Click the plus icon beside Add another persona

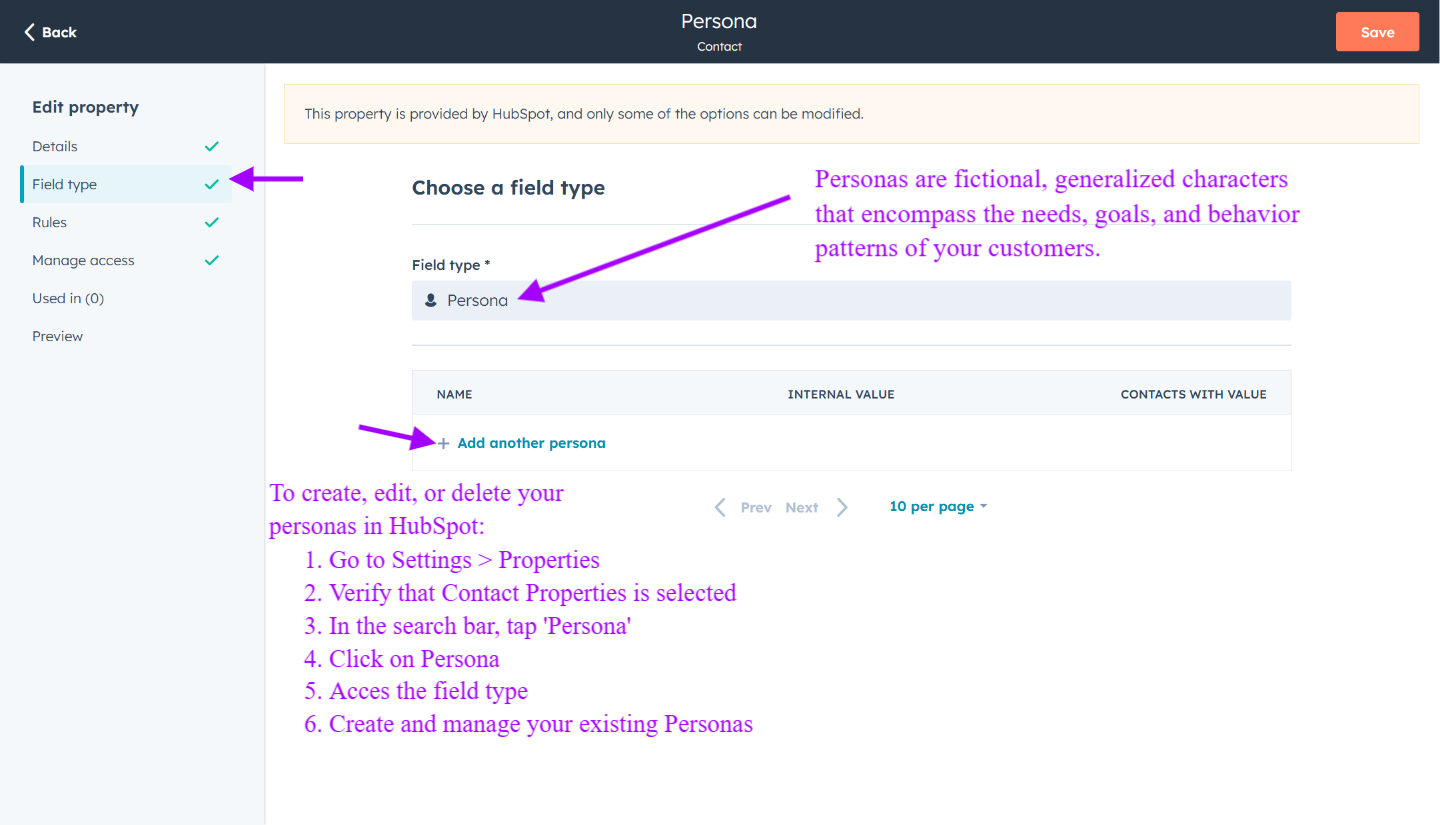pos(443,442)
